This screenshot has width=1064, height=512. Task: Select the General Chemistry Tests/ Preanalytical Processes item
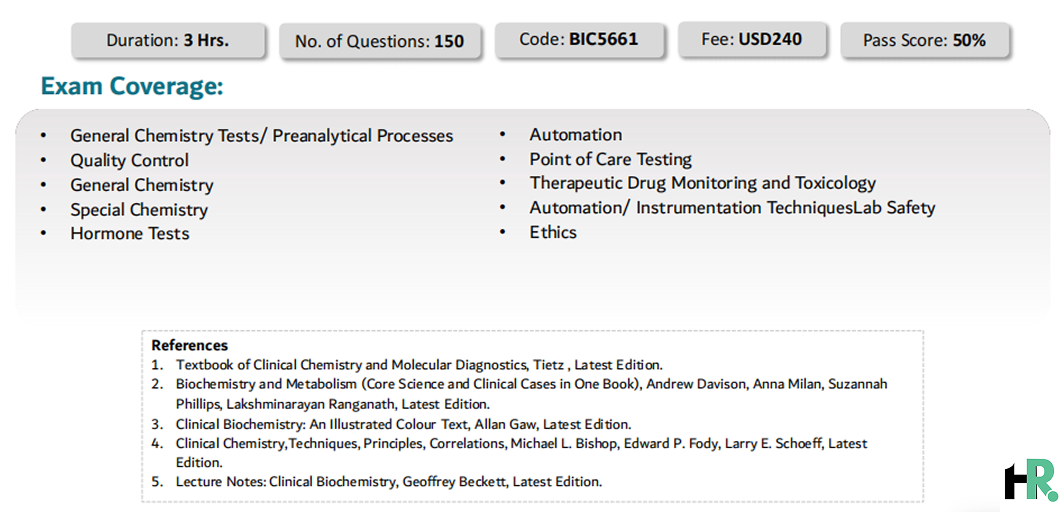point(261,136)
